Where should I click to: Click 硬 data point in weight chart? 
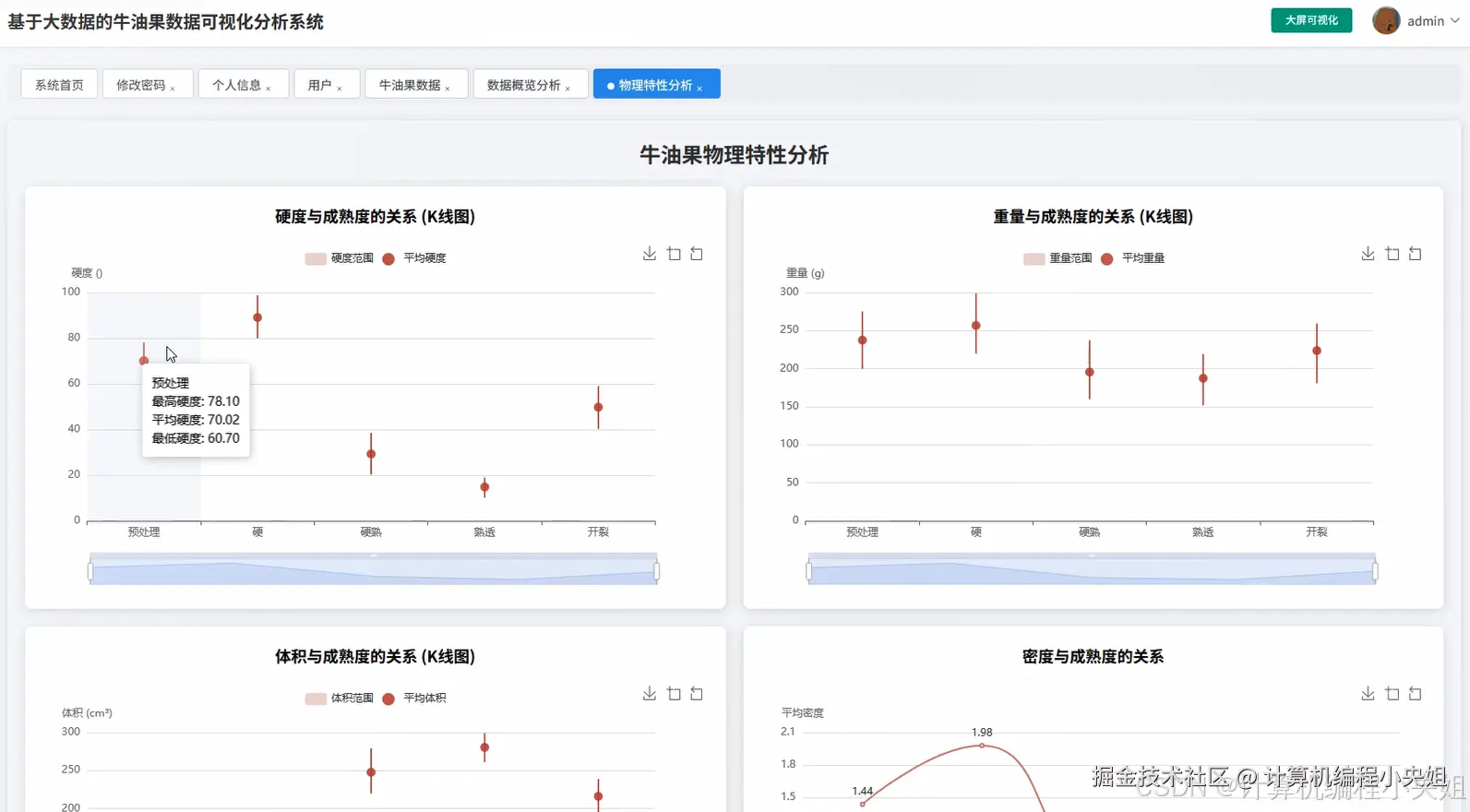(x=976, y=326)
